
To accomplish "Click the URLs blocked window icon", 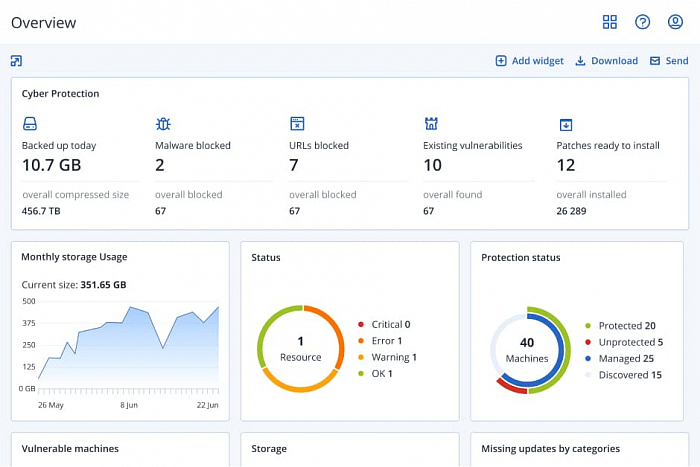I will pyautogui.click(x=297, y=124).
